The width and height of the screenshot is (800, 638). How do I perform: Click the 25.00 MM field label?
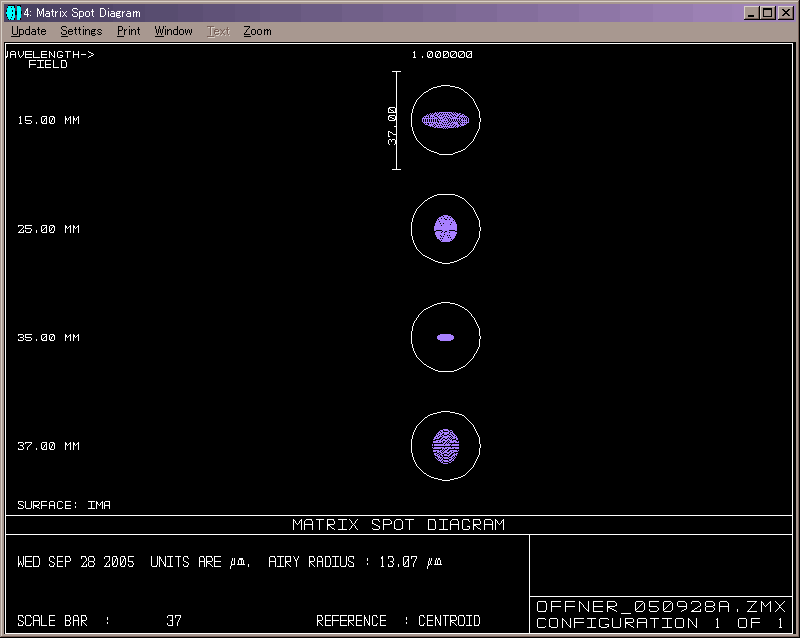[48, 229]
